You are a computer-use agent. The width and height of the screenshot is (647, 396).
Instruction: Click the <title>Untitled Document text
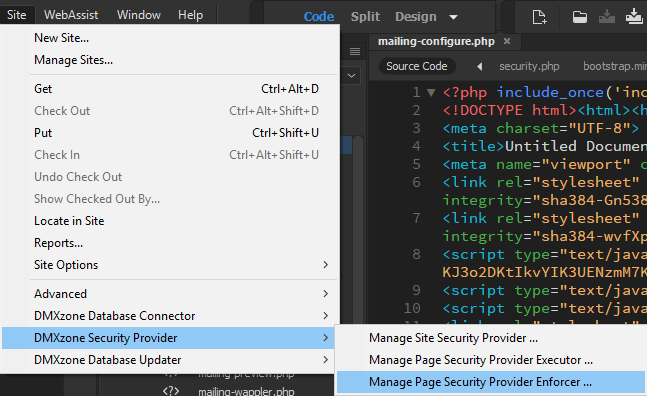544,146
